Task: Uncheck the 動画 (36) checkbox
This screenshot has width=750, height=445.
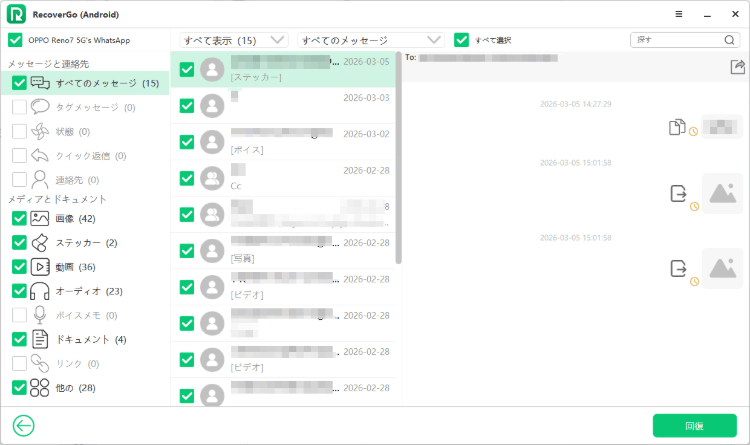Action: tap(19, 267)
